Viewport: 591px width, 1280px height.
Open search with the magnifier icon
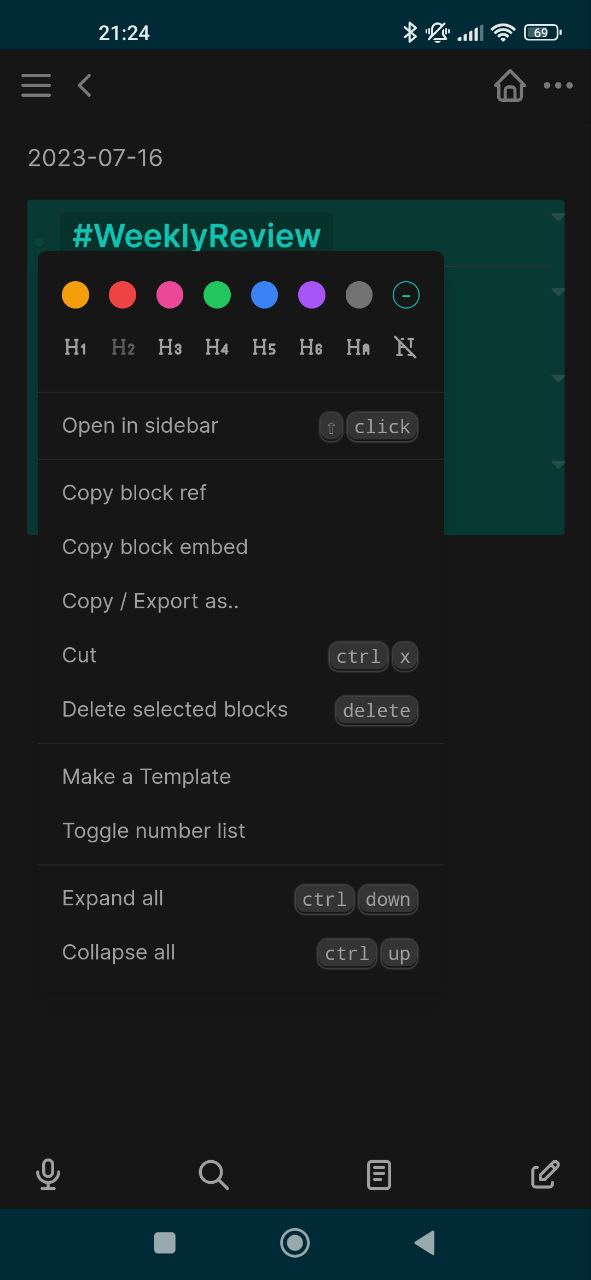click(213, 1174)
